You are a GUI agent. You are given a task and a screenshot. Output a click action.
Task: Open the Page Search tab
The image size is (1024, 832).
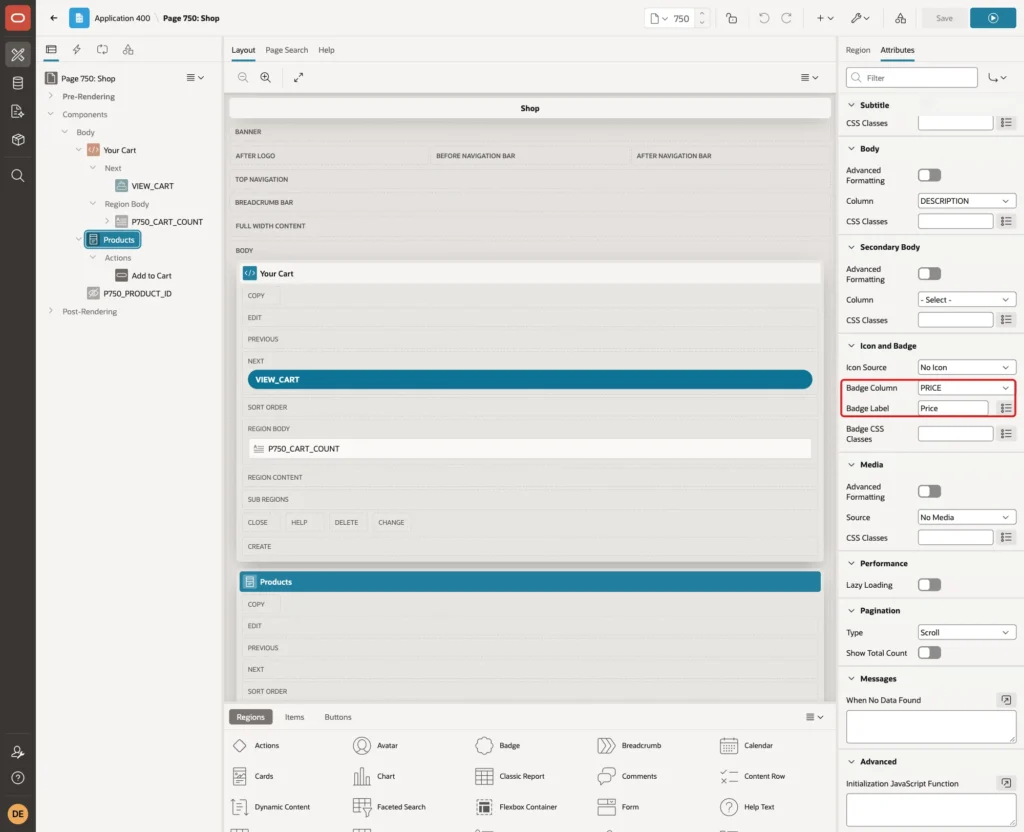click(286, 50)
